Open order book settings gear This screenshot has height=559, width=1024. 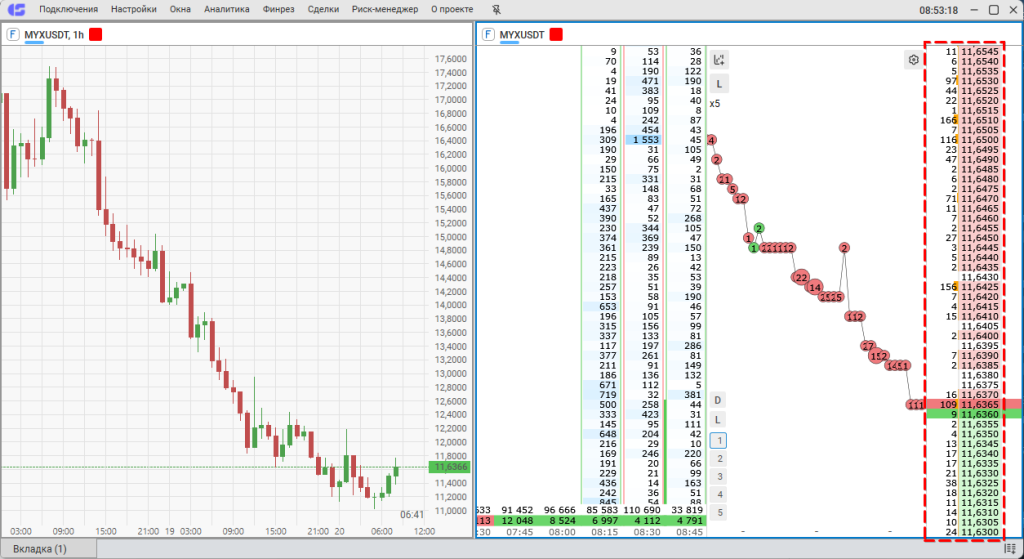(913, 60)
